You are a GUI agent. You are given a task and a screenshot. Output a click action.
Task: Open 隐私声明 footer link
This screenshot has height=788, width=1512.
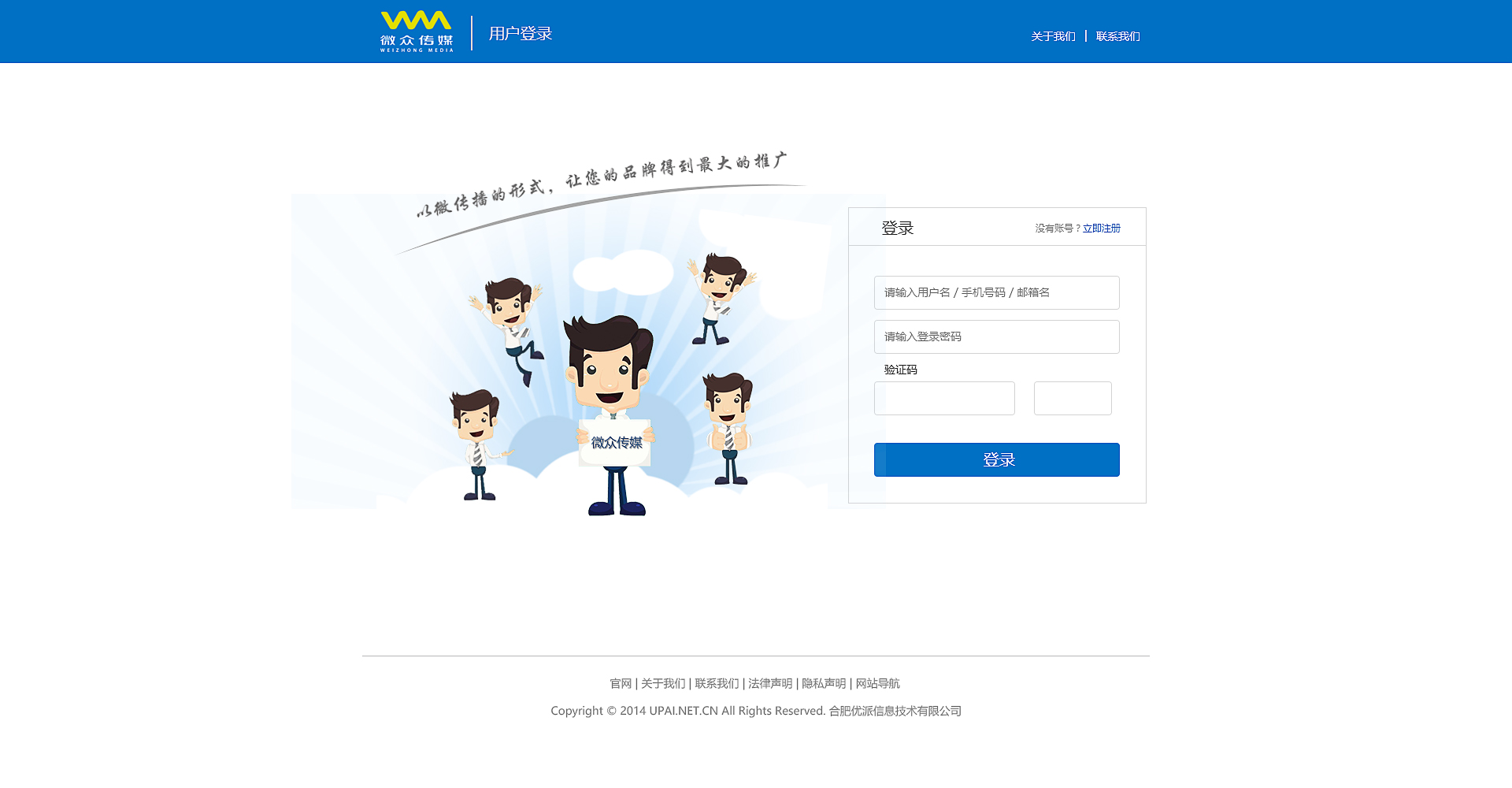pos(824,683)
